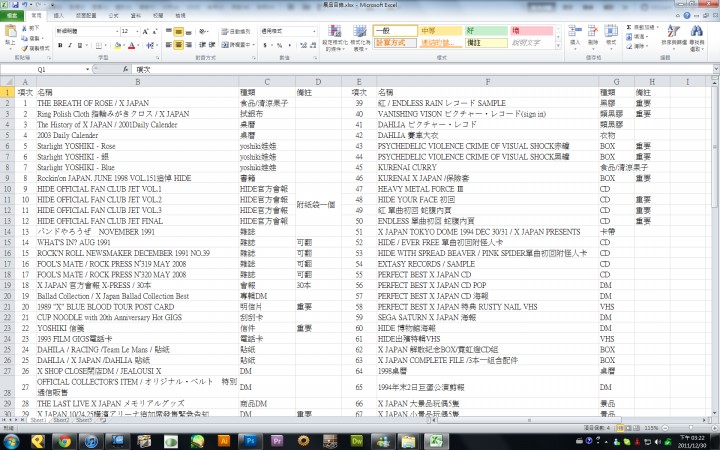Click the Delete cells icon

(x=593, y=31)
